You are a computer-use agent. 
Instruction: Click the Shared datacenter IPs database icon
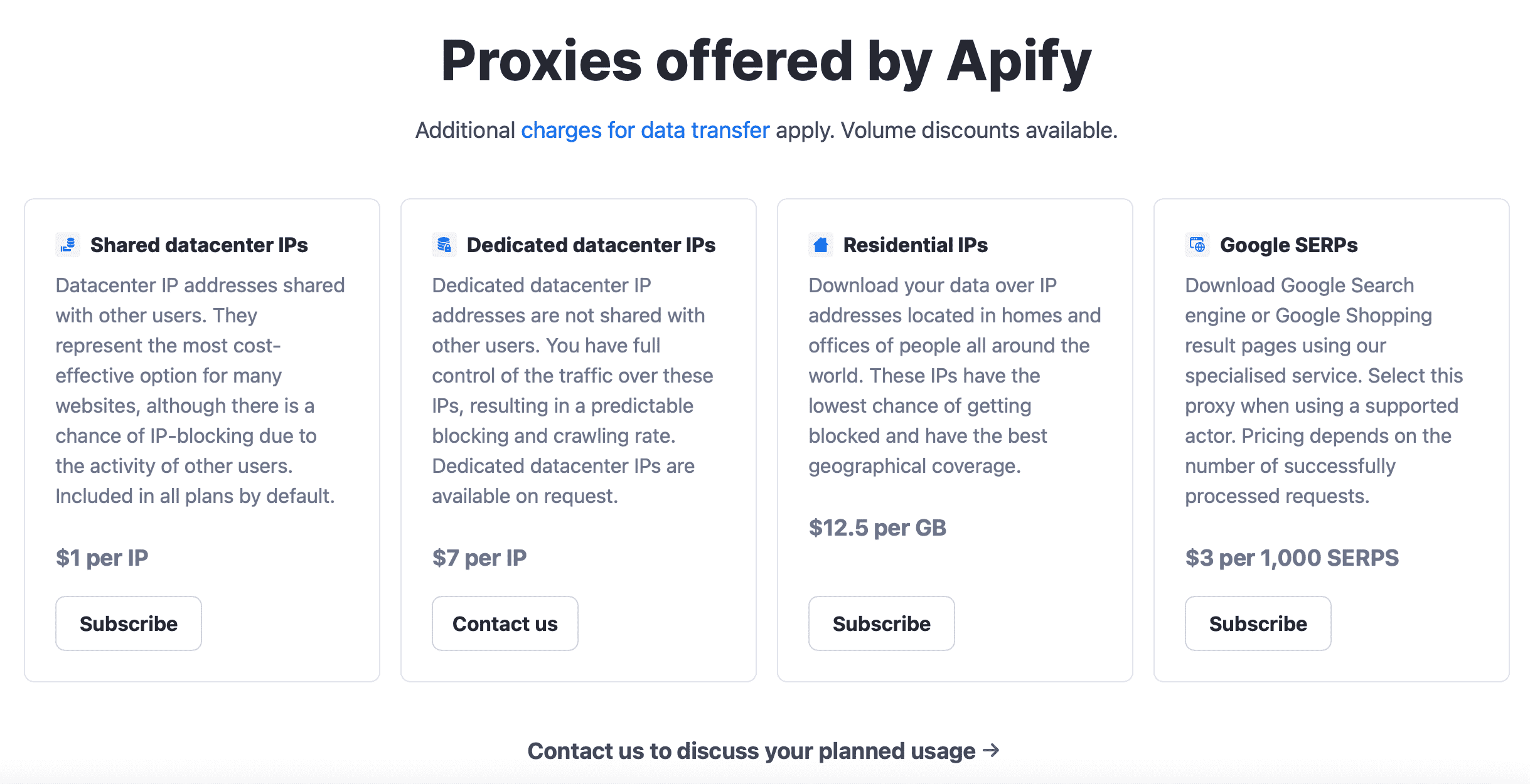click(x=67, y=245)
